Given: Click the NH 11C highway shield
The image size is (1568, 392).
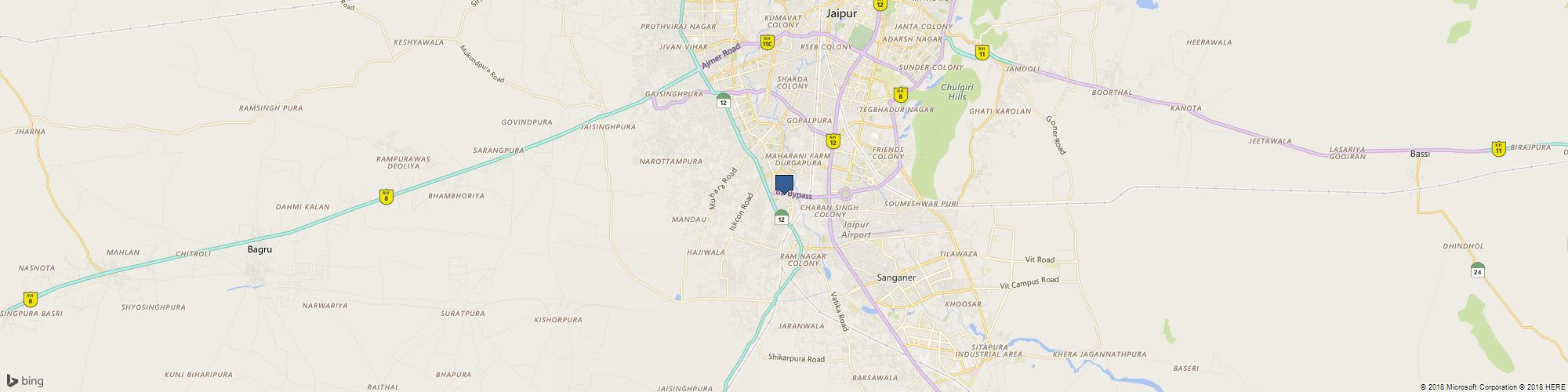Looking at the screenshot, I should point(767,42).
